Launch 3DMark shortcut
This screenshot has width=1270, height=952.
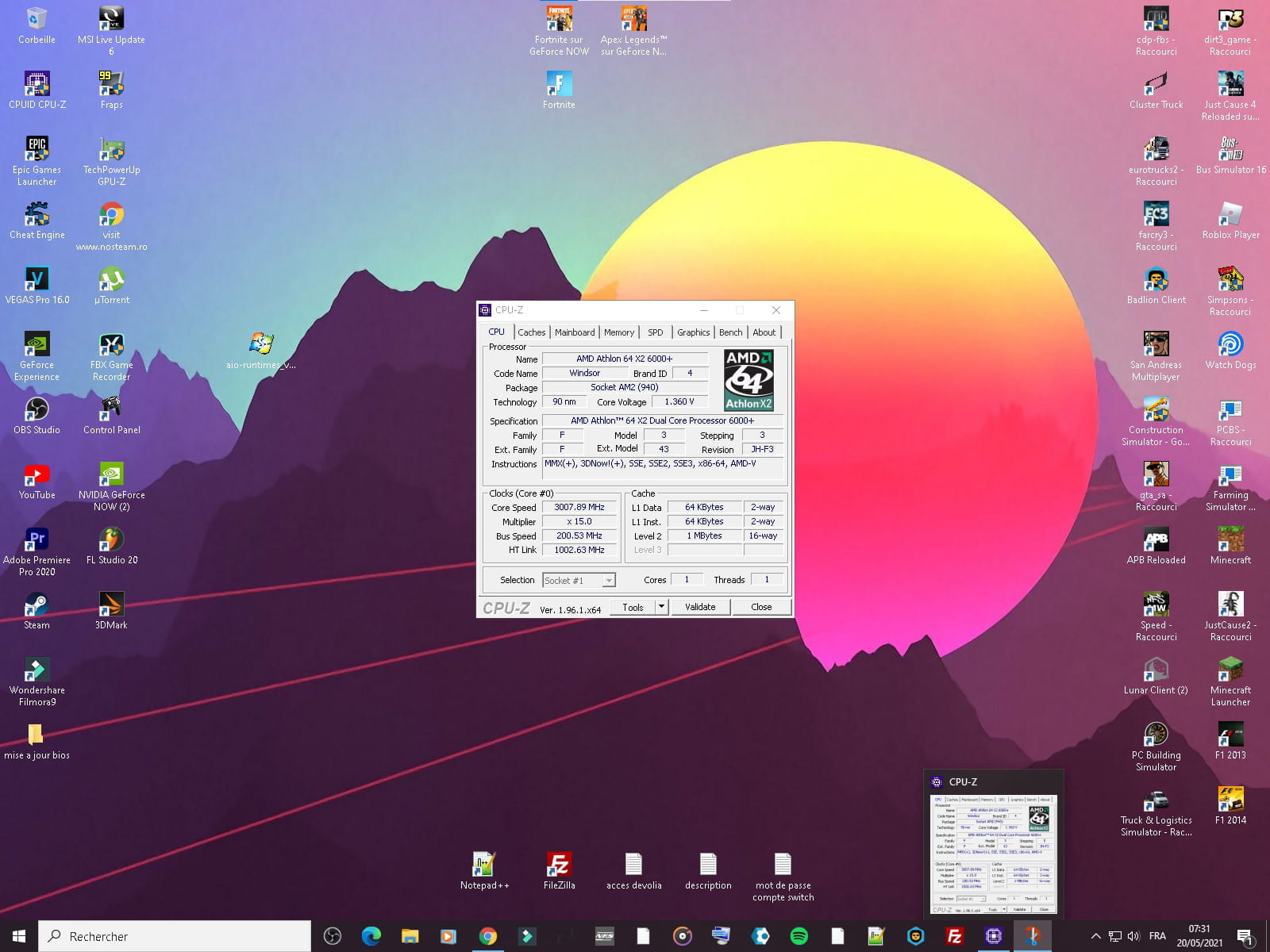click(x=111, y=610)
